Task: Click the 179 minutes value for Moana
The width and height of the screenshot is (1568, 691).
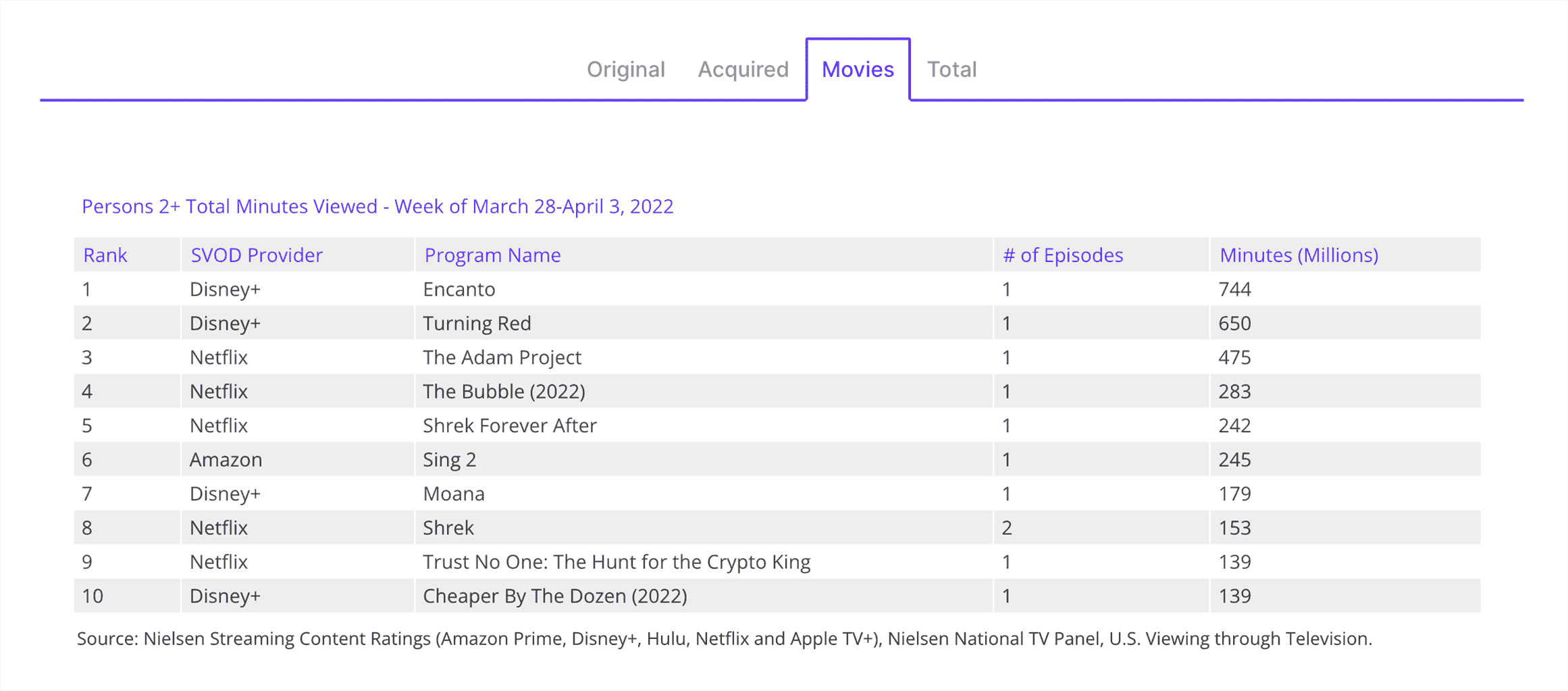Action: pos(1234,494)
